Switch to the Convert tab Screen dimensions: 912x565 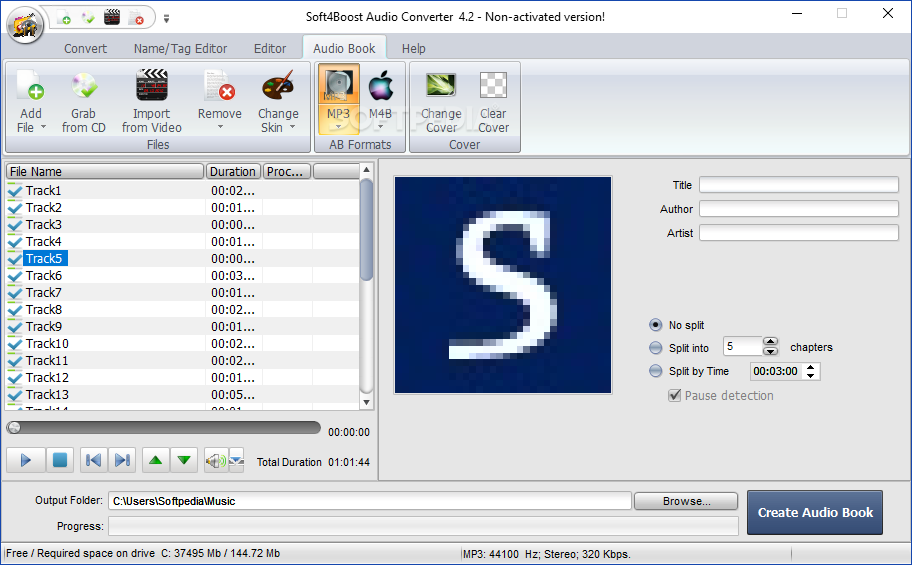pos(86,49)
